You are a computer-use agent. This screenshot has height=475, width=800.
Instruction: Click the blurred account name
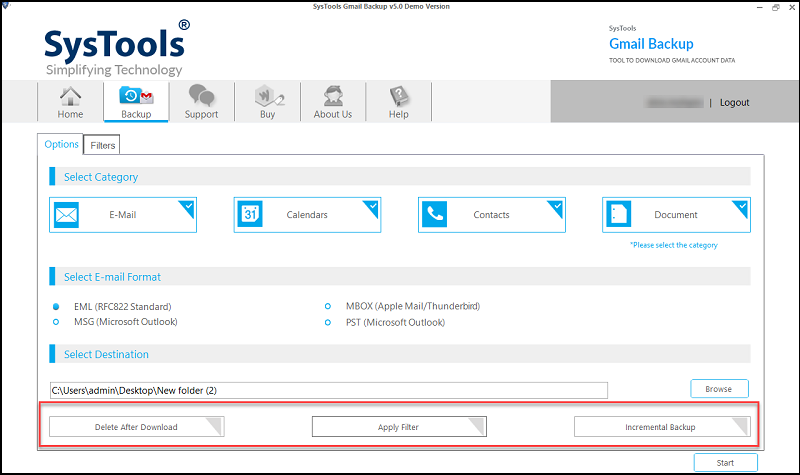click(674, 103)
